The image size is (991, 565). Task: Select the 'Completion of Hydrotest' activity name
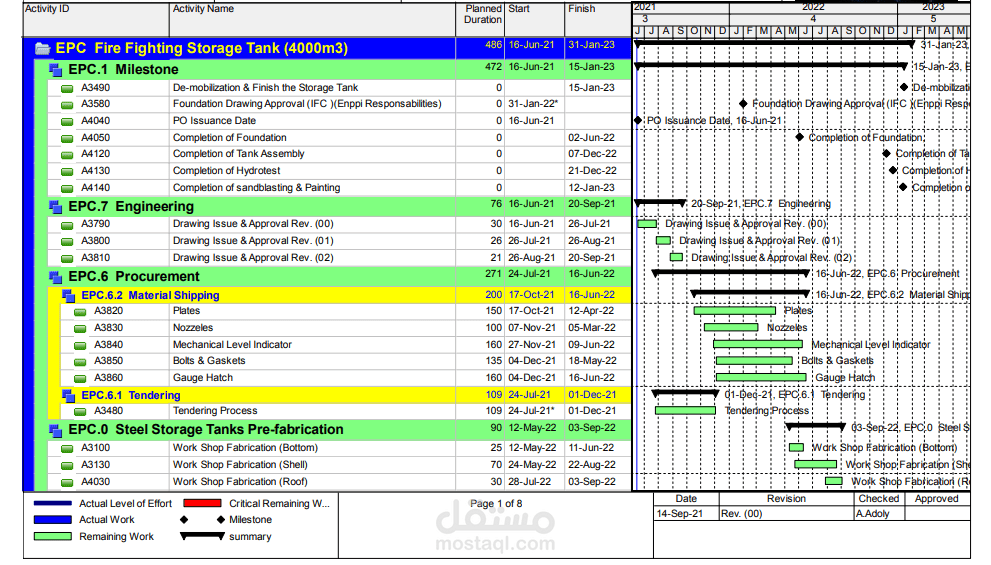tap(226, 171)
